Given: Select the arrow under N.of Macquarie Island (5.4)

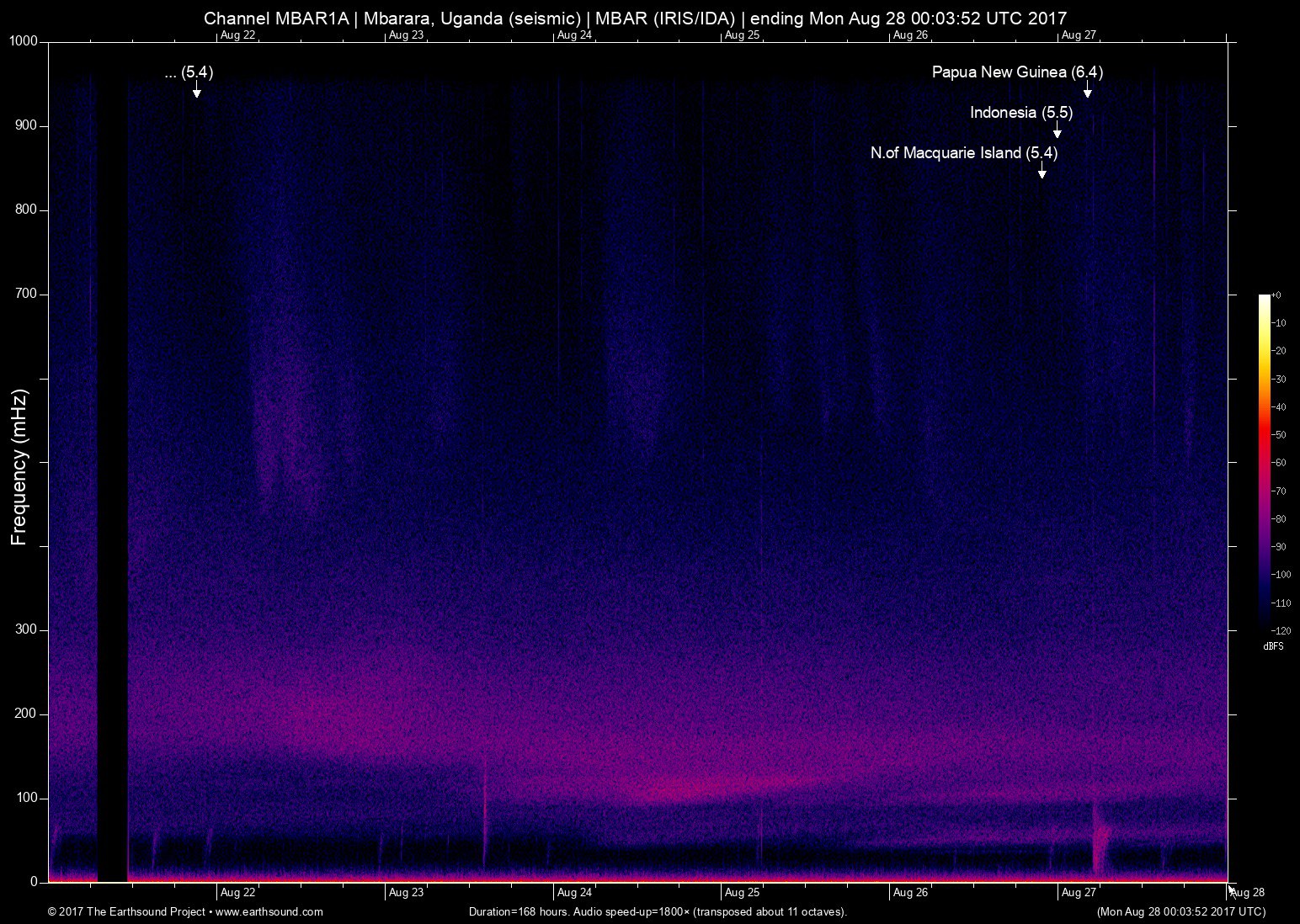Looking at the screenshot, I should [x=1042, y=170].
